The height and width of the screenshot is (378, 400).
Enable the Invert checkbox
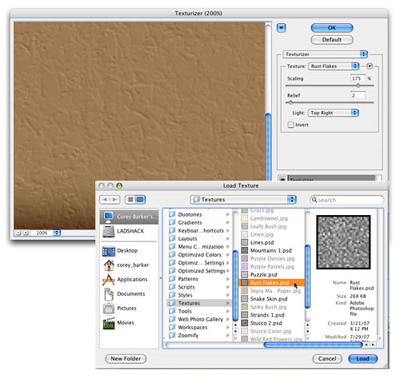[291, 125]
